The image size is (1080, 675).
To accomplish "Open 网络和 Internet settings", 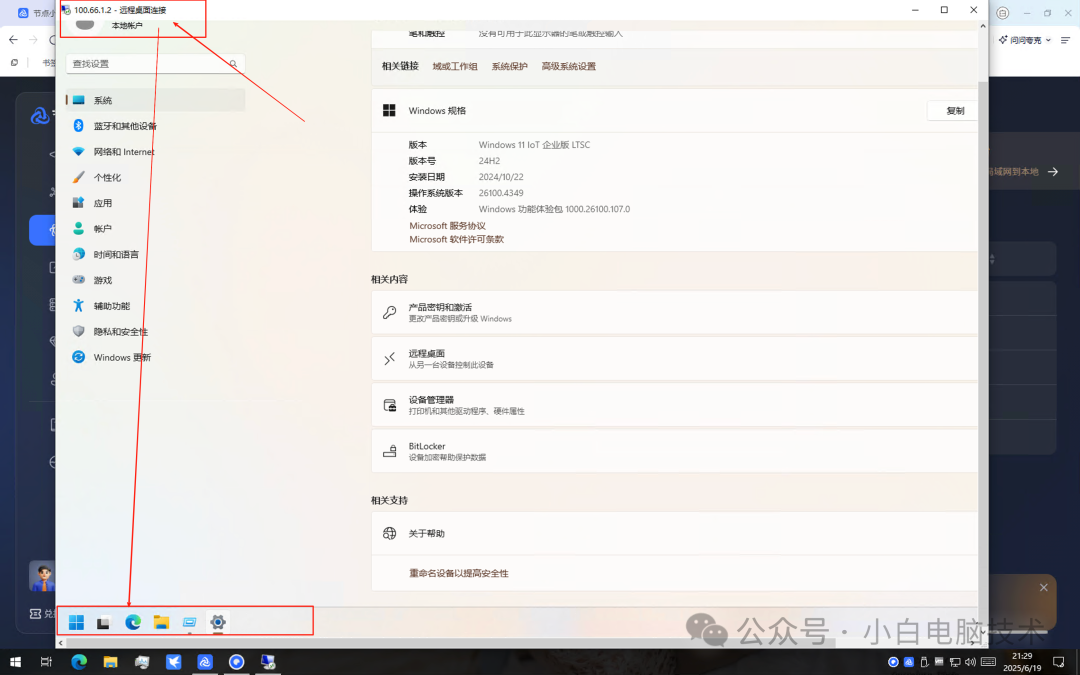I will 156,152.
